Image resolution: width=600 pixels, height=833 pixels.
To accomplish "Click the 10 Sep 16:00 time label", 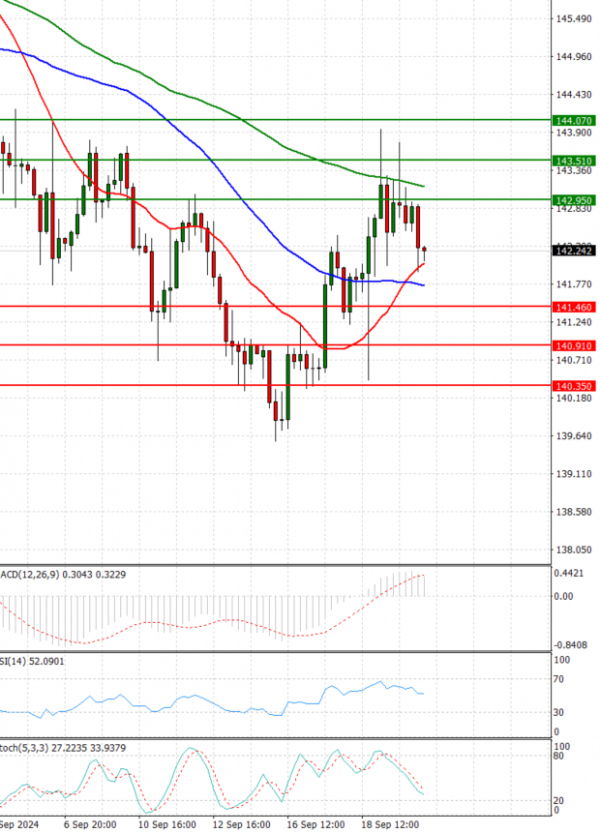I will pyautogui.click(x=166, y=825).
